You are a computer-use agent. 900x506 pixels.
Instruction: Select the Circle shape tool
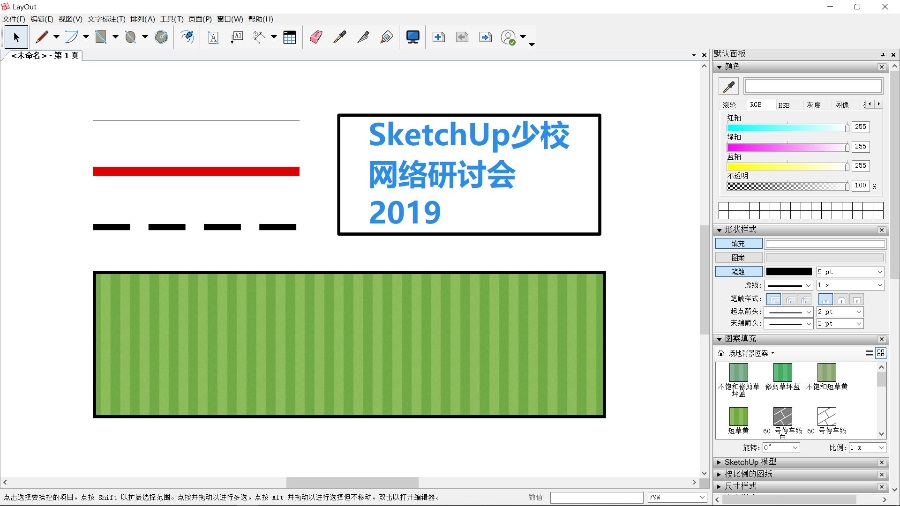coord(130,37)
